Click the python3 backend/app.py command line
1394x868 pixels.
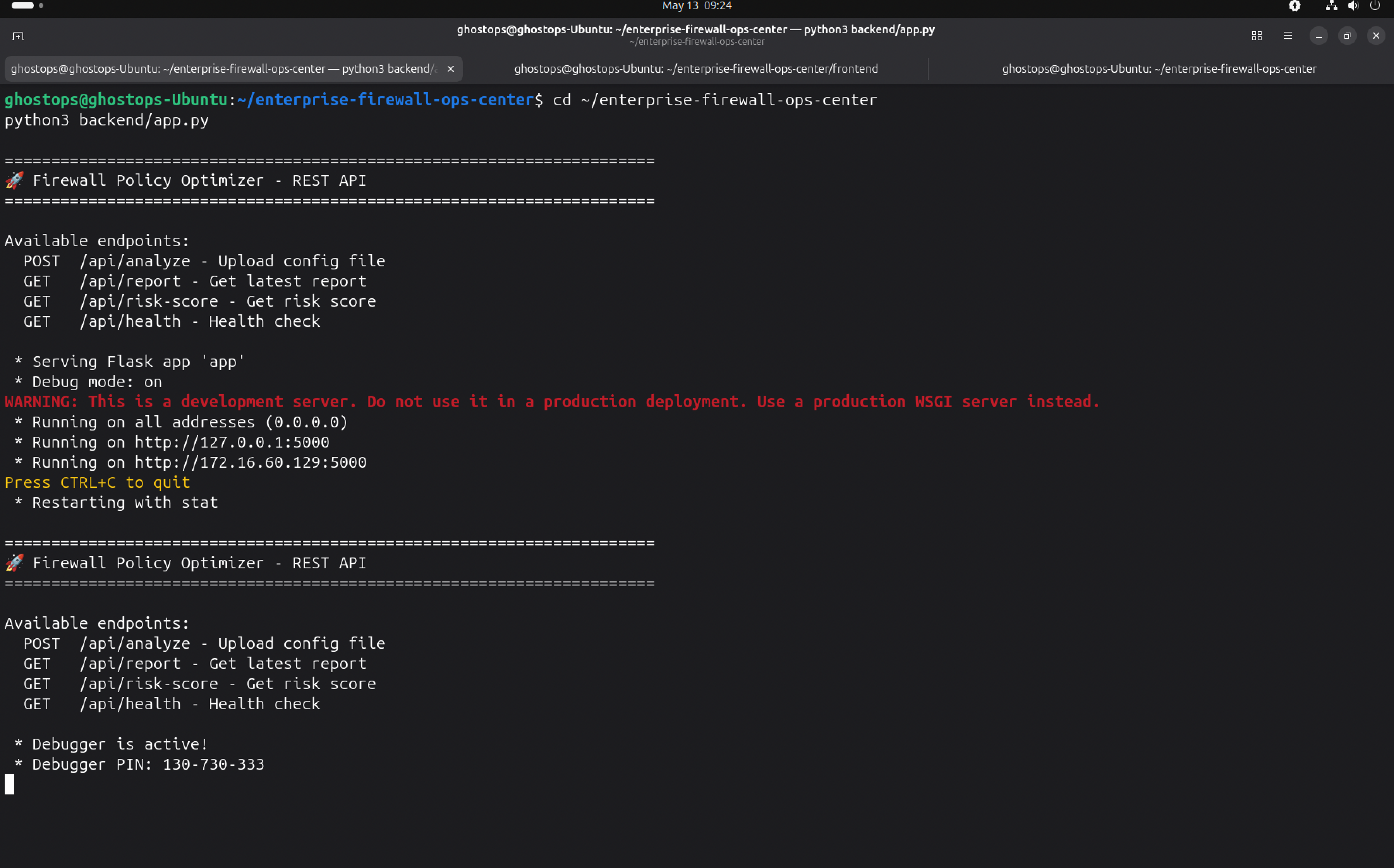point(107,120)
